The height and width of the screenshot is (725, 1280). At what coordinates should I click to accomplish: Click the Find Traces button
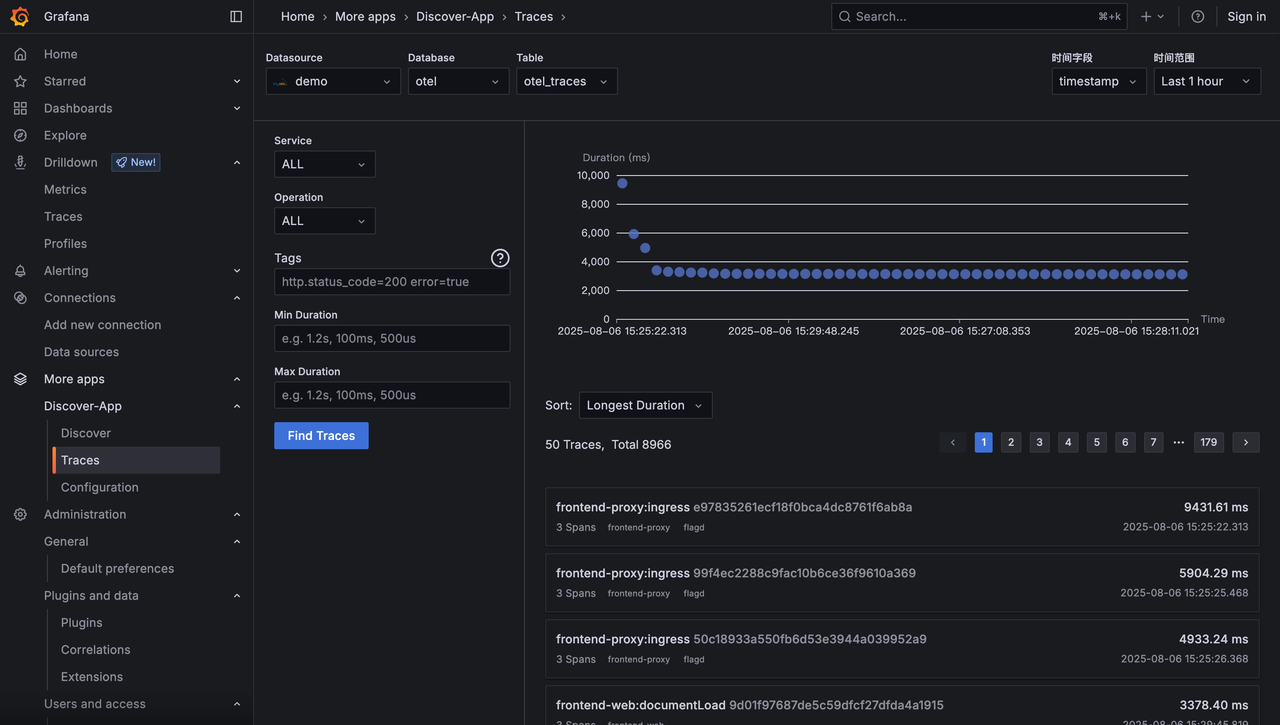(321, 436)
